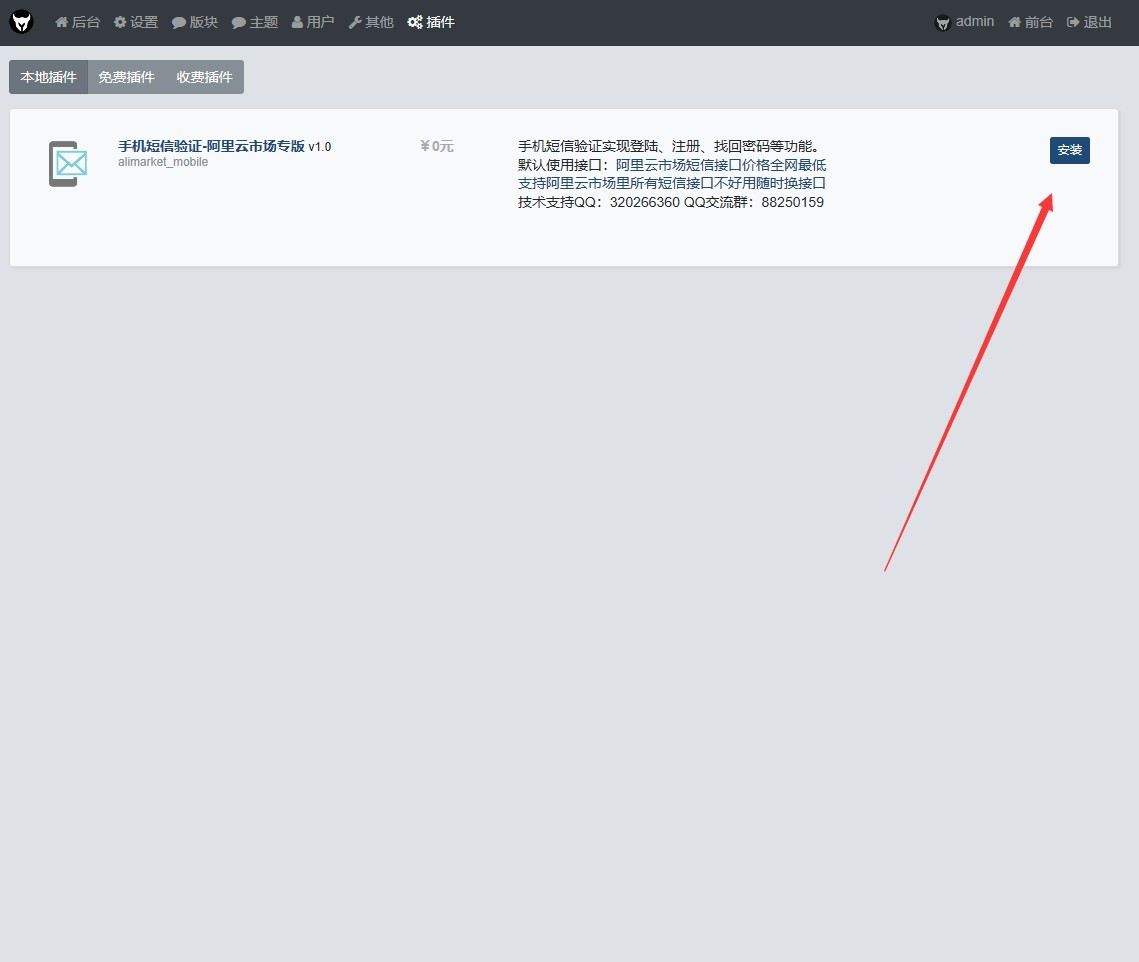The height and width of the screenshot is (962, 1139).
Task: Click the admin avatar icon
Action: (942, 23)
